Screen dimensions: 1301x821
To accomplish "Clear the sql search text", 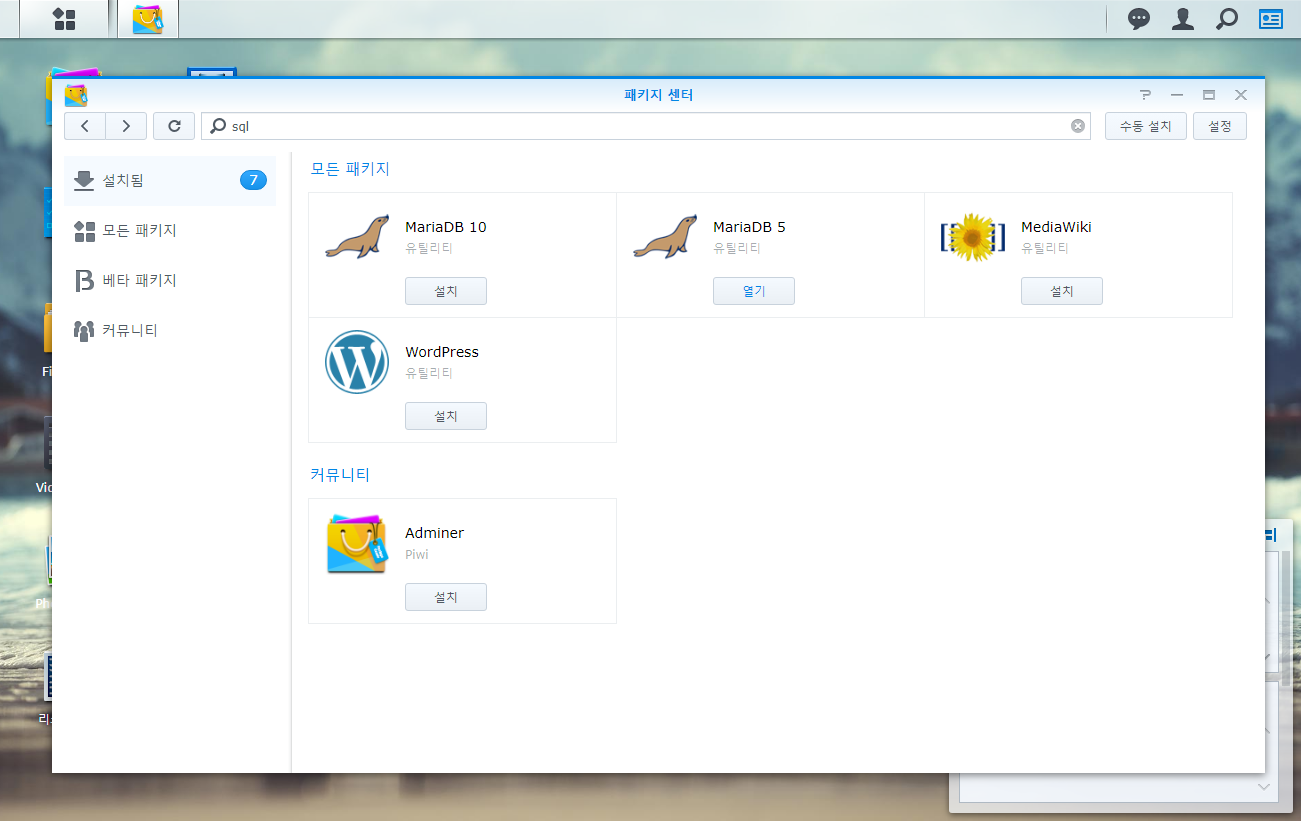I will pyautogui.click(x=1078, y=126).
